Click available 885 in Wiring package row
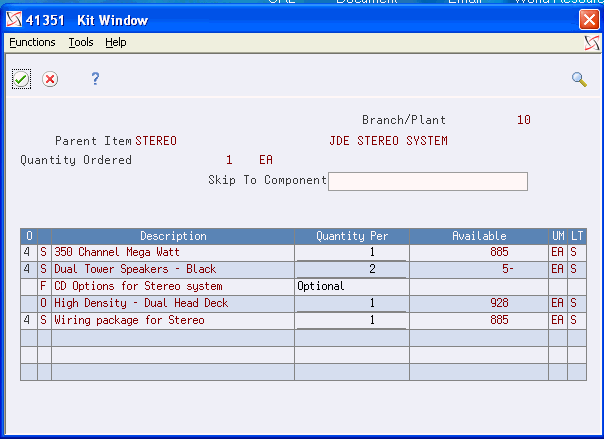 tap(499, 320)
